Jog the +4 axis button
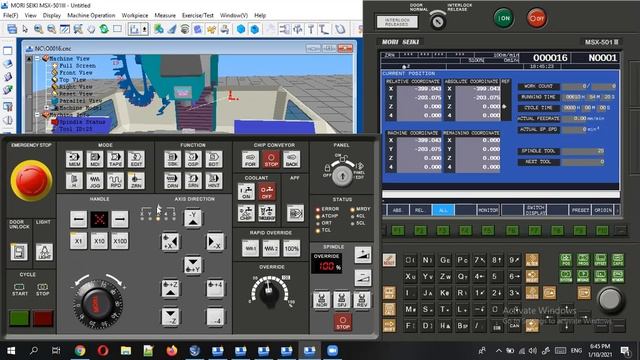The width and height of the screenshot is (640, 360). coord(215,288)
